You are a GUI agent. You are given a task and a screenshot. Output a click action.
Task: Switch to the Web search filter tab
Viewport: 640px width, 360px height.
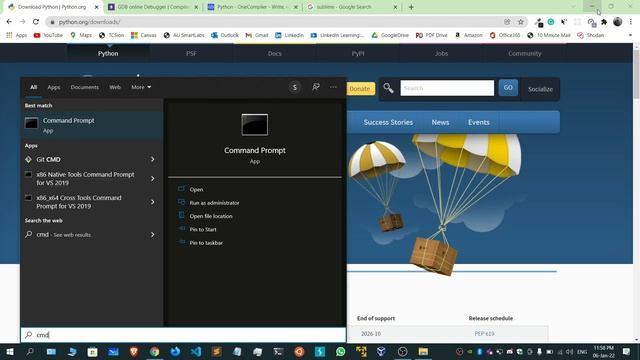tap(115, 87)
